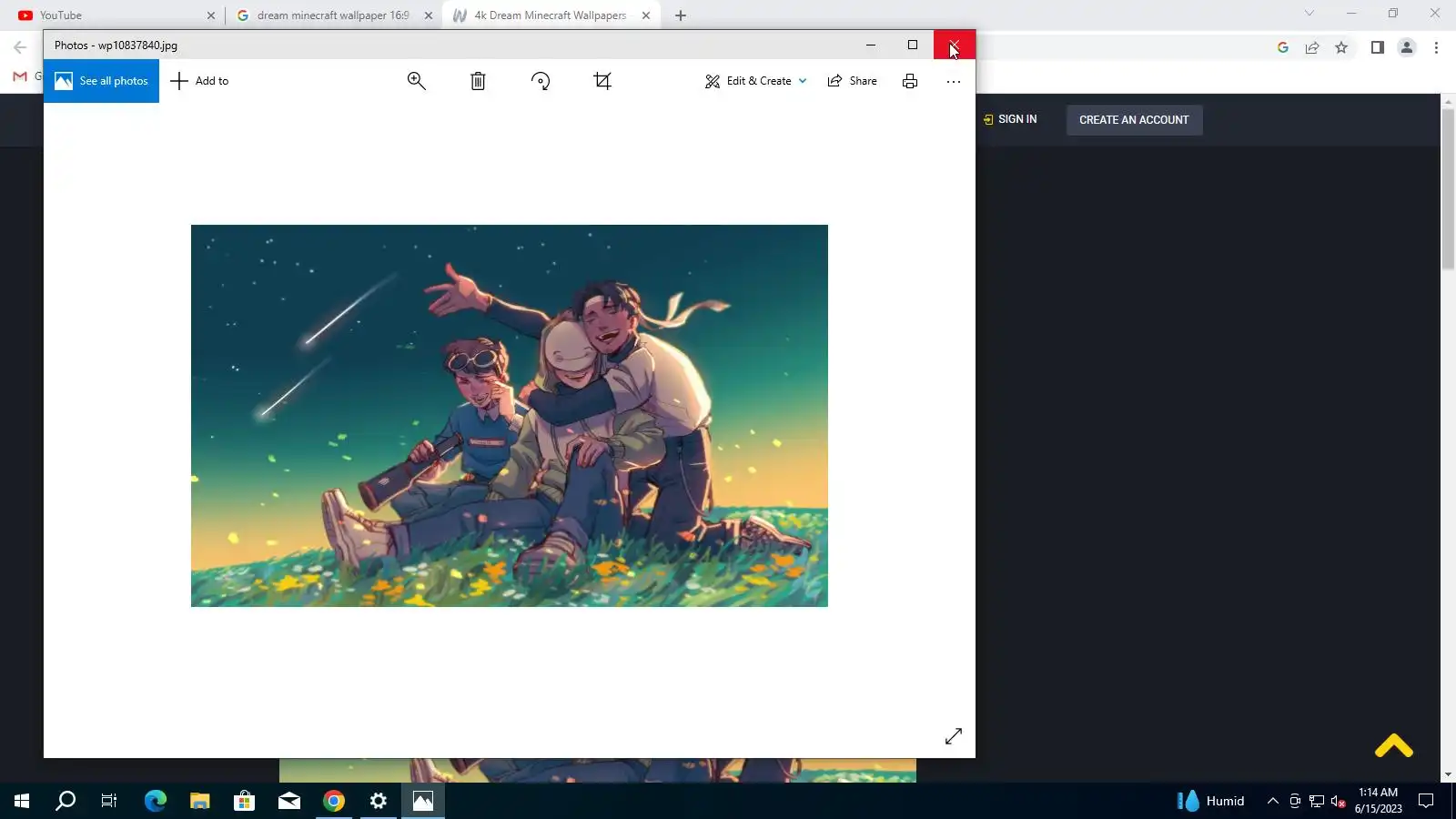Switch to the YouTube browser tab
The image size is (1456, 819).
[116, 15]
